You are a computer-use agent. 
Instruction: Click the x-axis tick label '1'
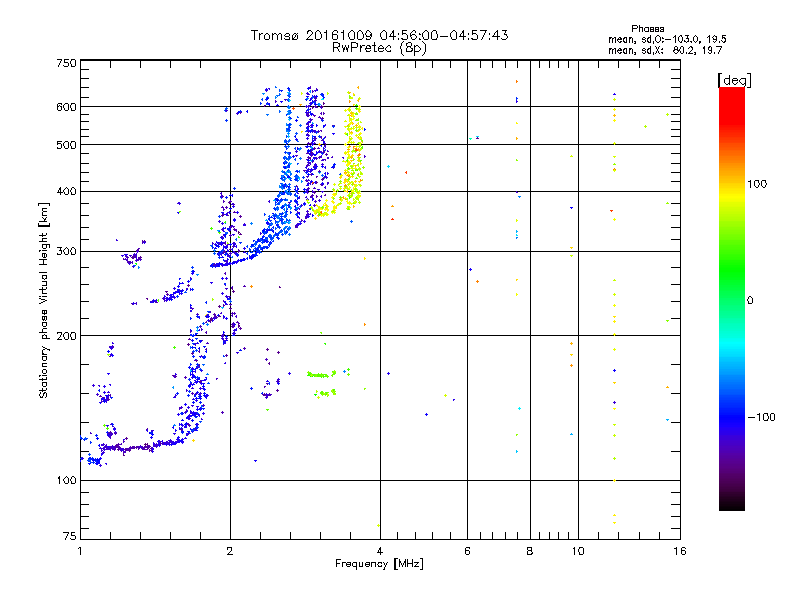80,551
